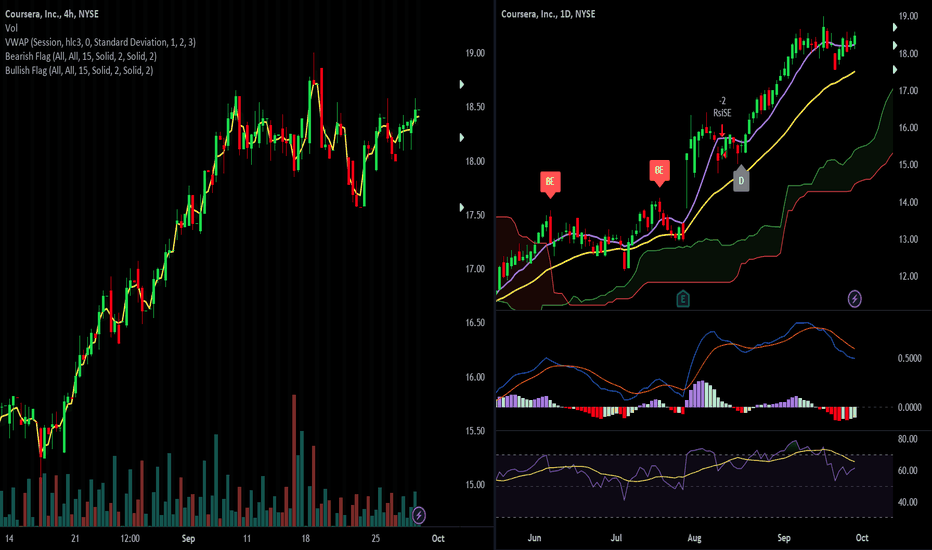
Task: Click the tallest red volume bar on 4h chart
Action: [x=294, y=460]
